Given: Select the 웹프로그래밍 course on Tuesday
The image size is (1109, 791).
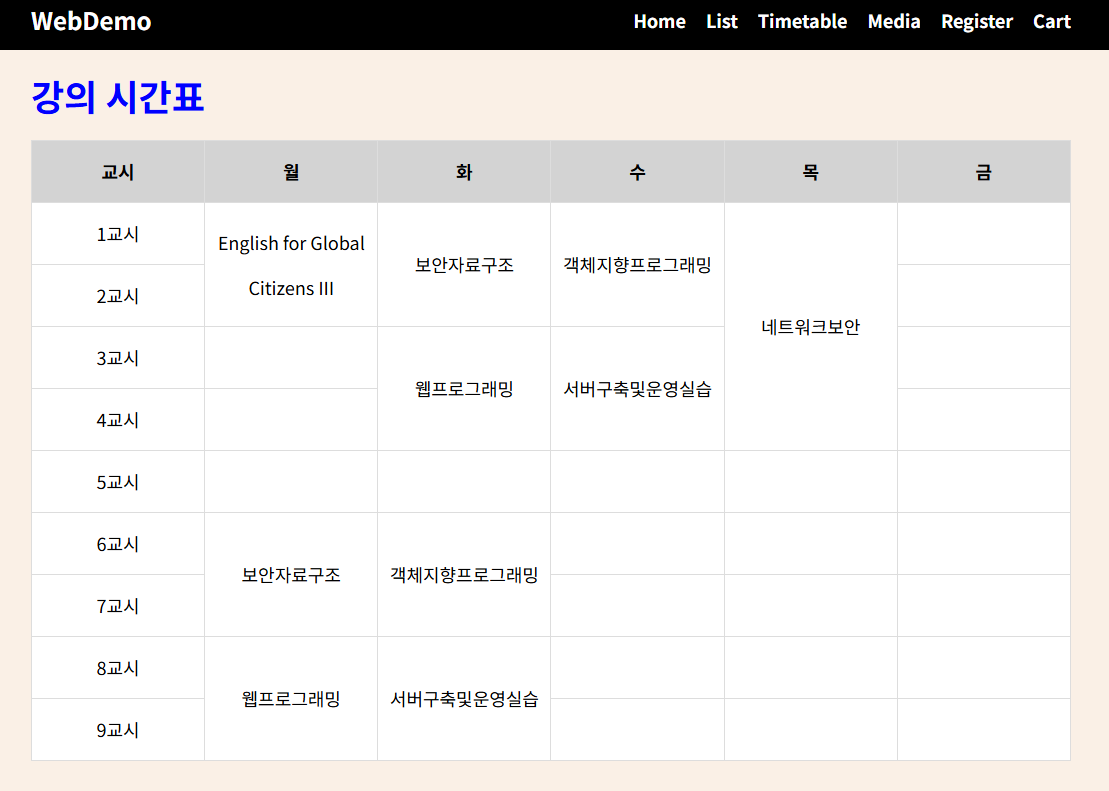Looking at the screenshot, I should (463, 388).
